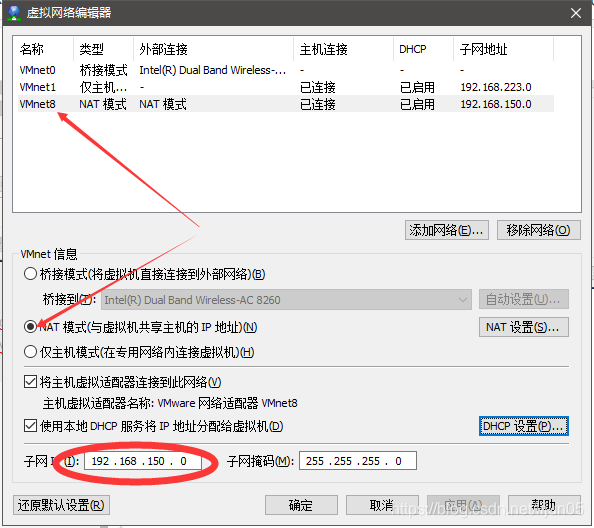Click the DHCP column header
Image resolution: width=594 pixels, height=528 pixels.
tap(423, 49)
